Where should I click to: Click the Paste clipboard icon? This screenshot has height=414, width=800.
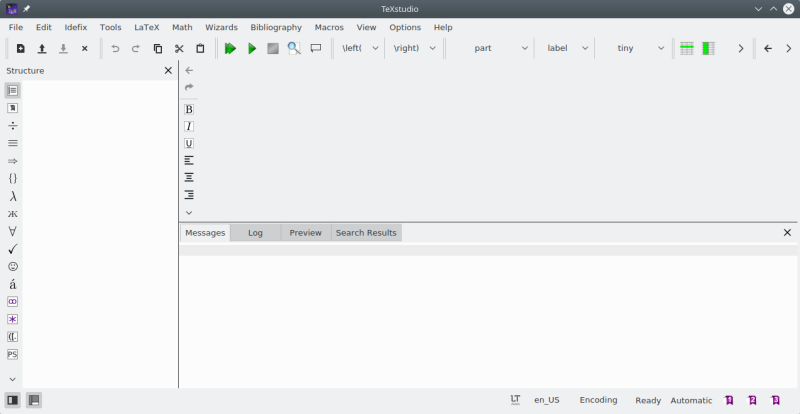coord(200,48)
